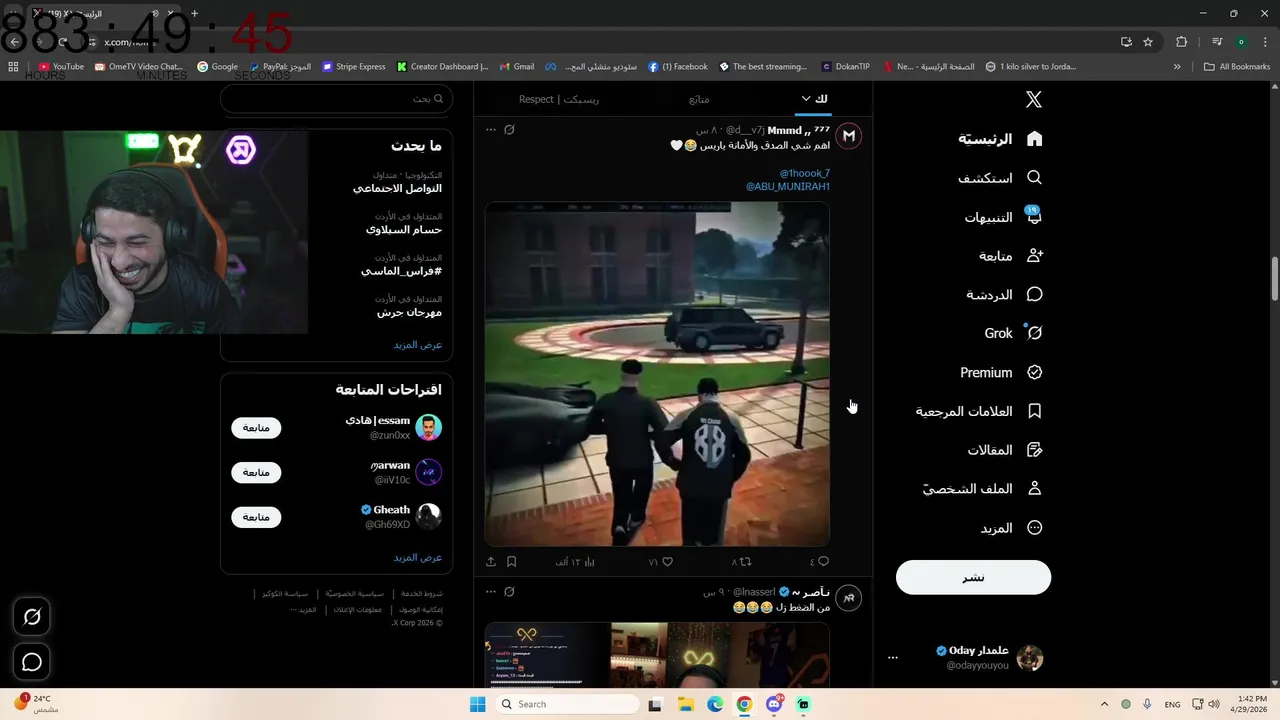Open more options on ناصر's post

490,592
